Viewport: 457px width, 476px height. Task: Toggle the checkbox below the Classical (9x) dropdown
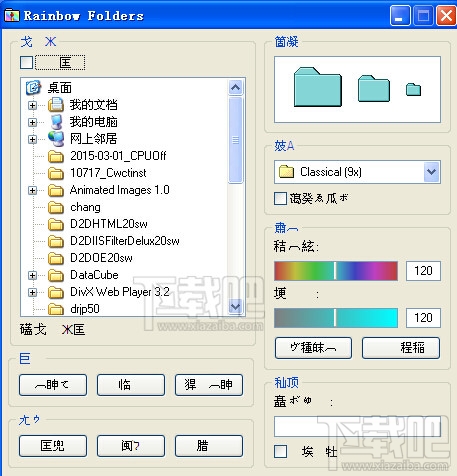click(x=280, y=198)
